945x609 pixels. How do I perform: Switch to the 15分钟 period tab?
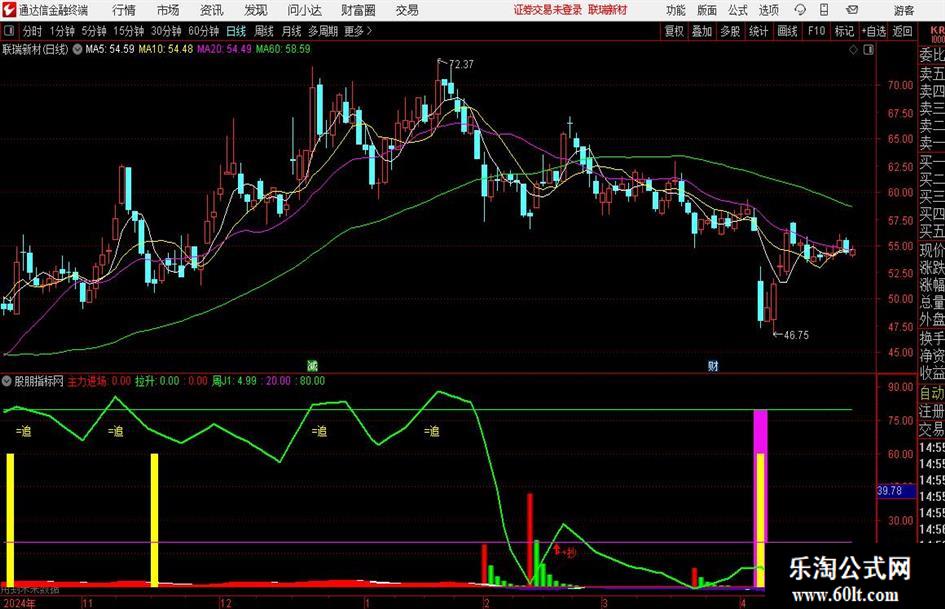[x=129, y=31]
